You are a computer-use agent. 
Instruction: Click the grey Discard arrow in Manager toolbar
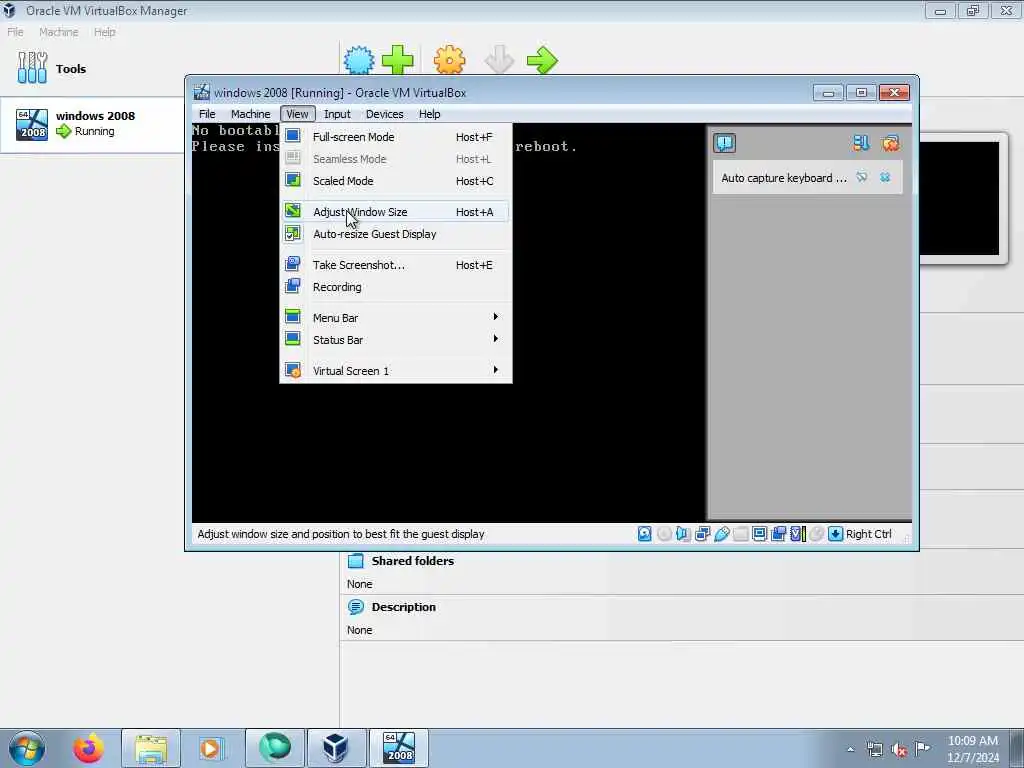click(x=500, y=61)
